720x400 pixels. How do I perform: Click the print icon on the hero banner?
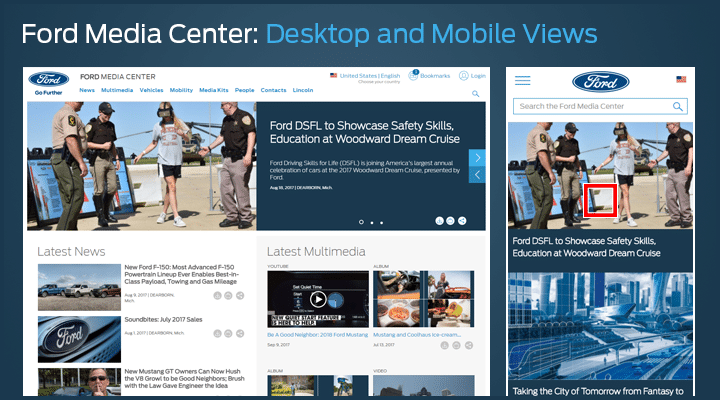450,221
